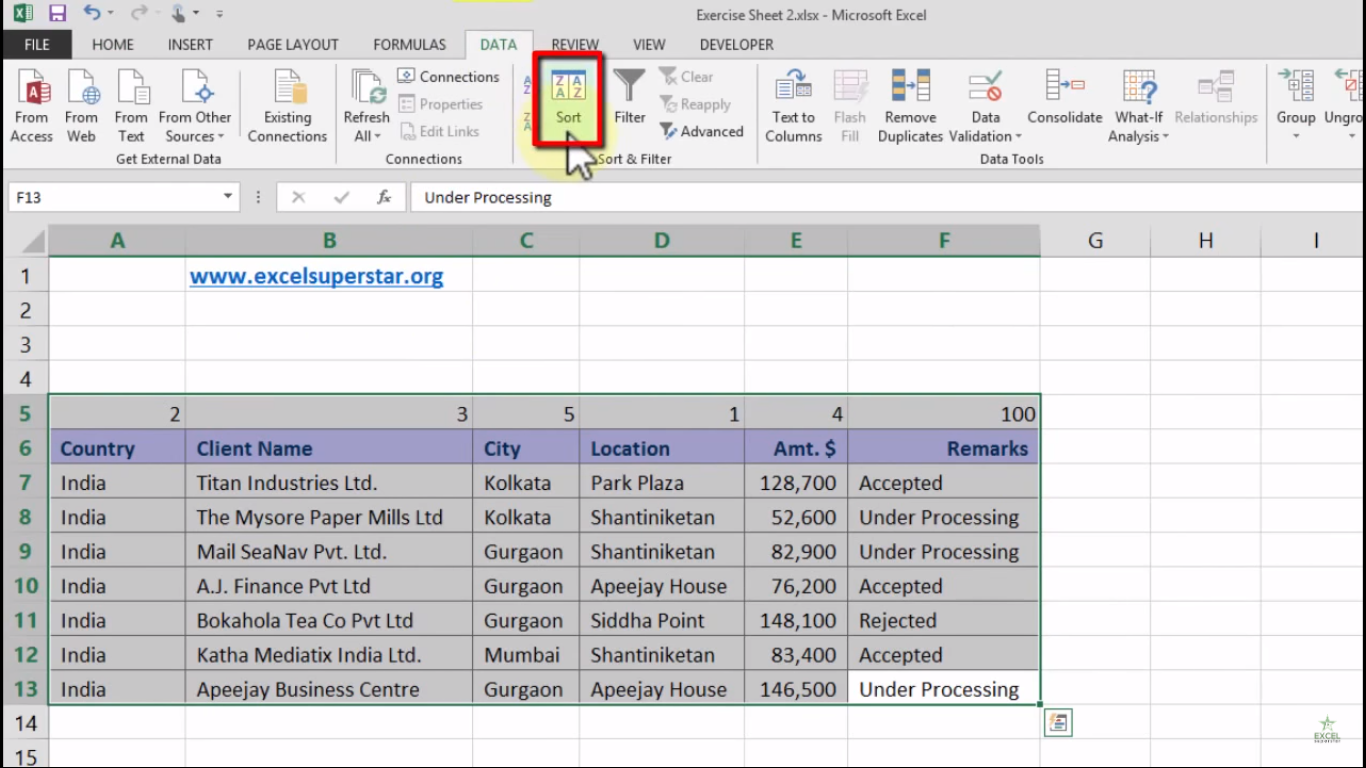Launch Text to Columns wizard
This screenshot has height=768, width=1366.
pyautogui.click(x=793, y=106)
